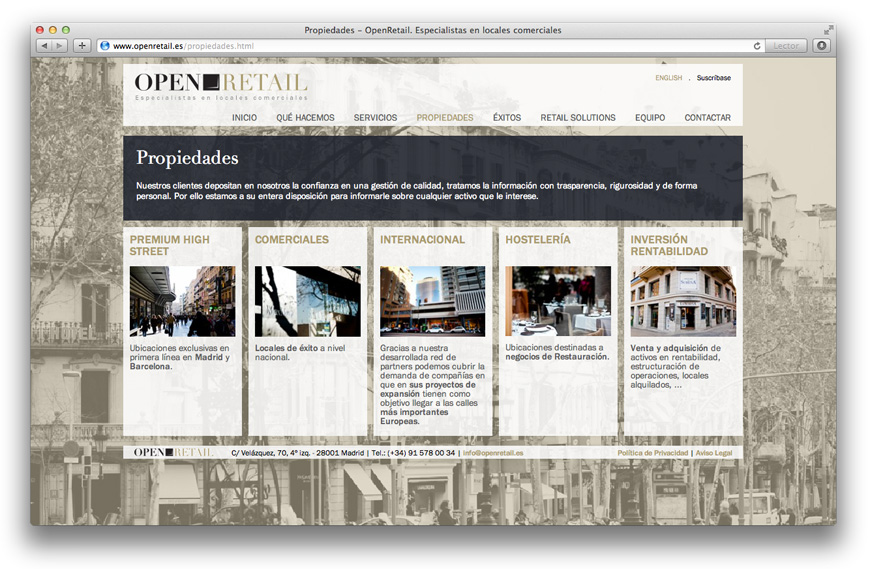Click the Premium High Street street photo
Viewport: 870px width, 569px height.
(183, 301)
